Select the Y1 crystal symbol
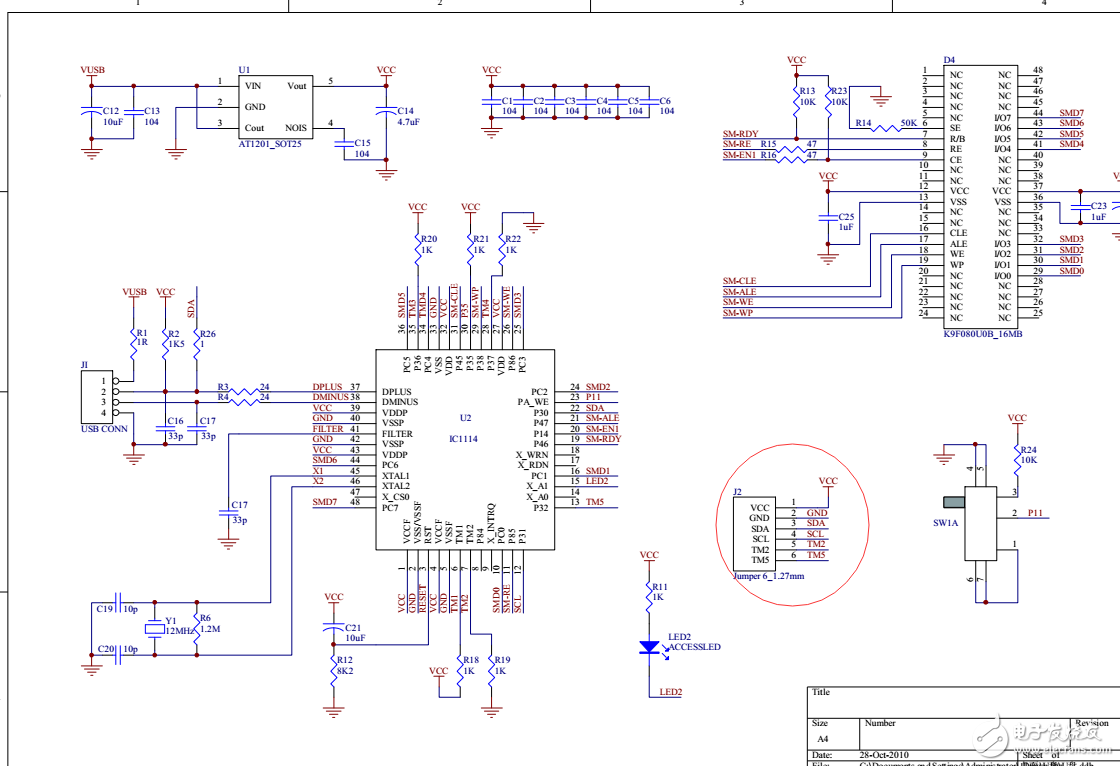Image resolution: width=1120 pixels, height=766 pixels. 154,629
